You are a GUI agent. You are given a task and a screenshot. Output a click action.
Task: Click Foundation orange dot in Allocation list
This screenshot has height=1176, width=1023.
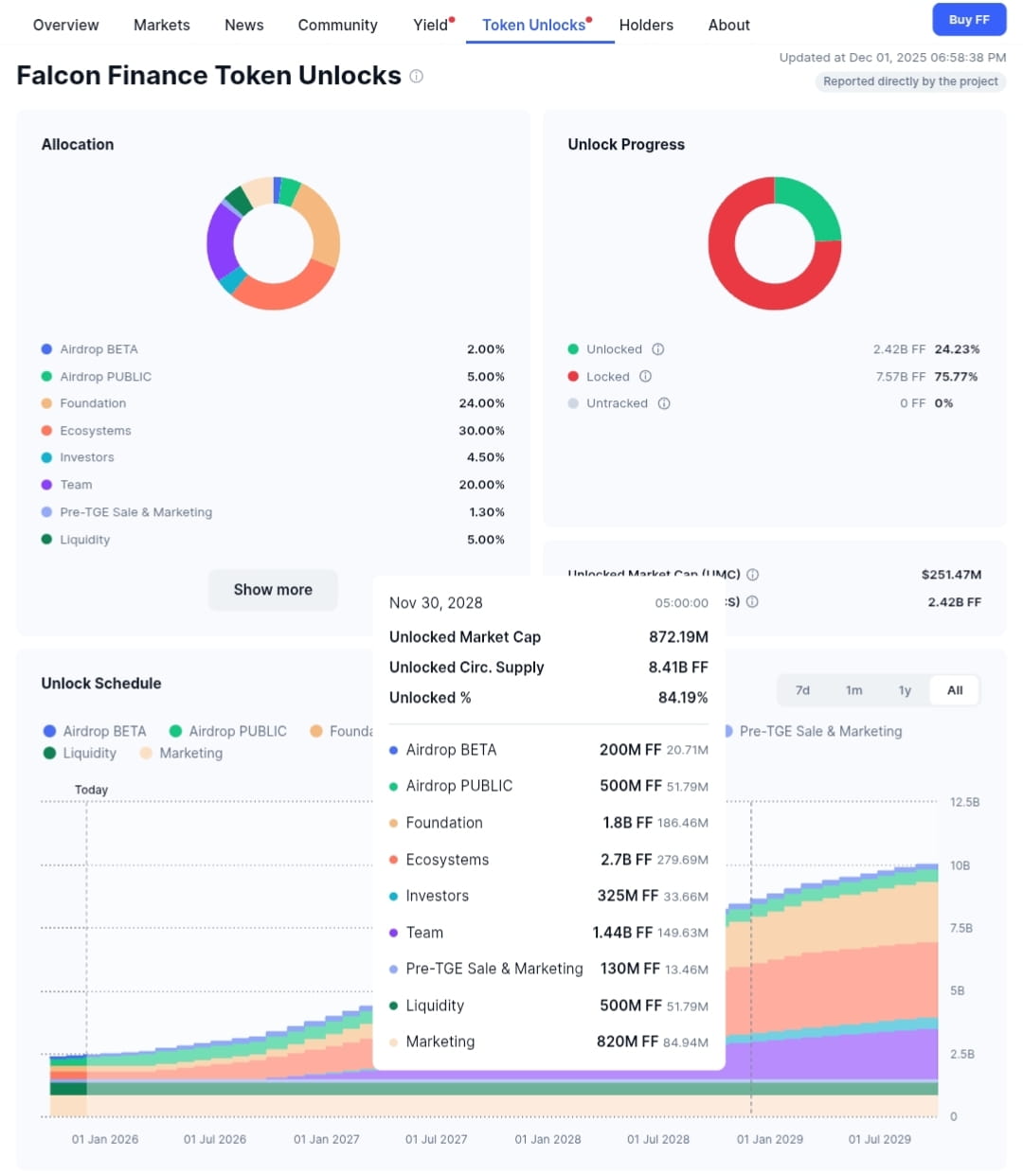tap(46, 403)
